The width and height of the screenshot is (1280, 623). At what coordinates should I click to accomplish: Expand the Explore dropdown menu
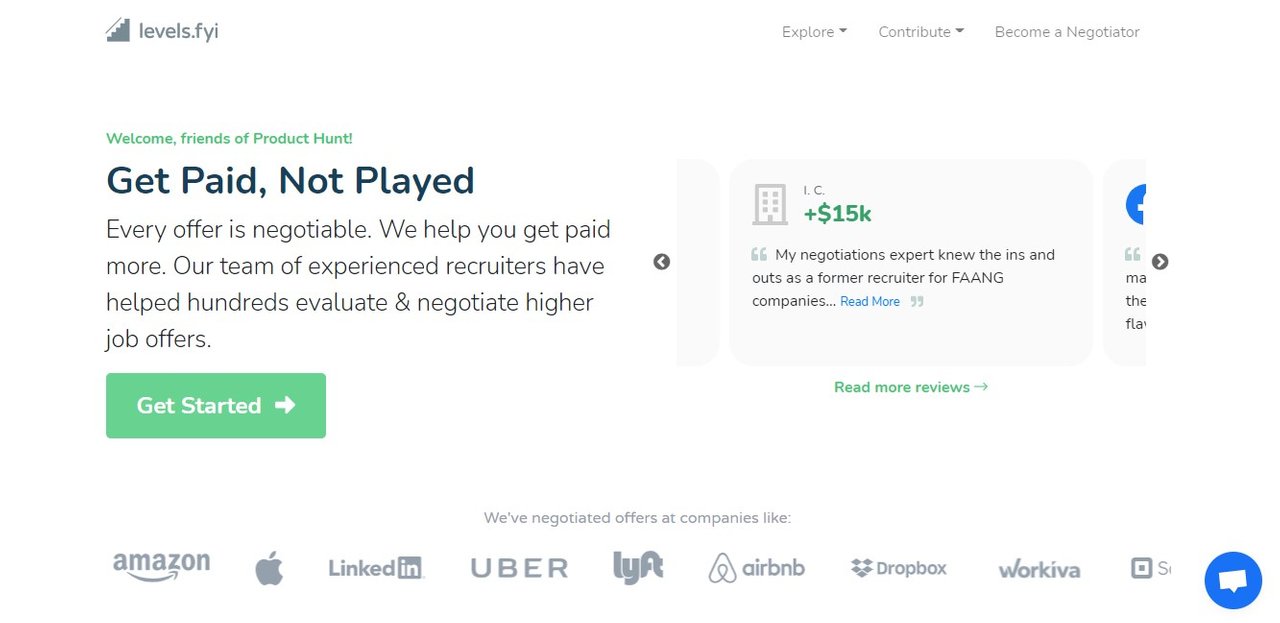(x=814, y=32)
